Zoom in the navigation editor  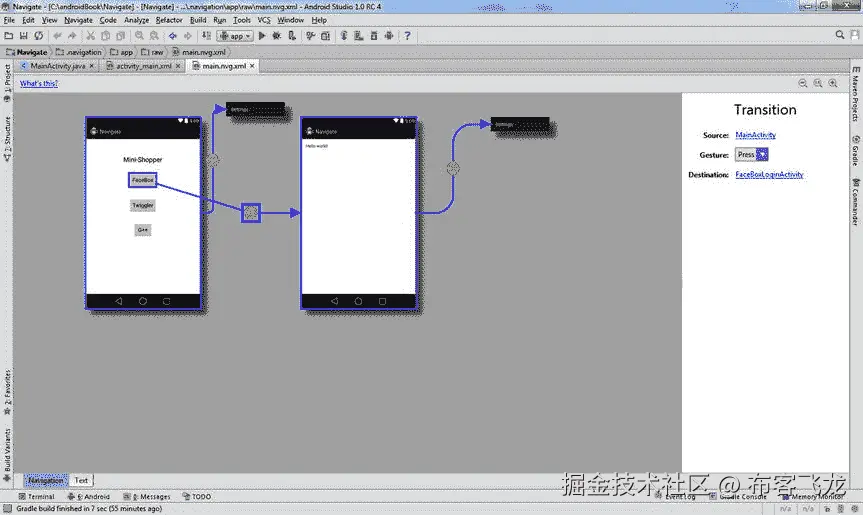833,83
